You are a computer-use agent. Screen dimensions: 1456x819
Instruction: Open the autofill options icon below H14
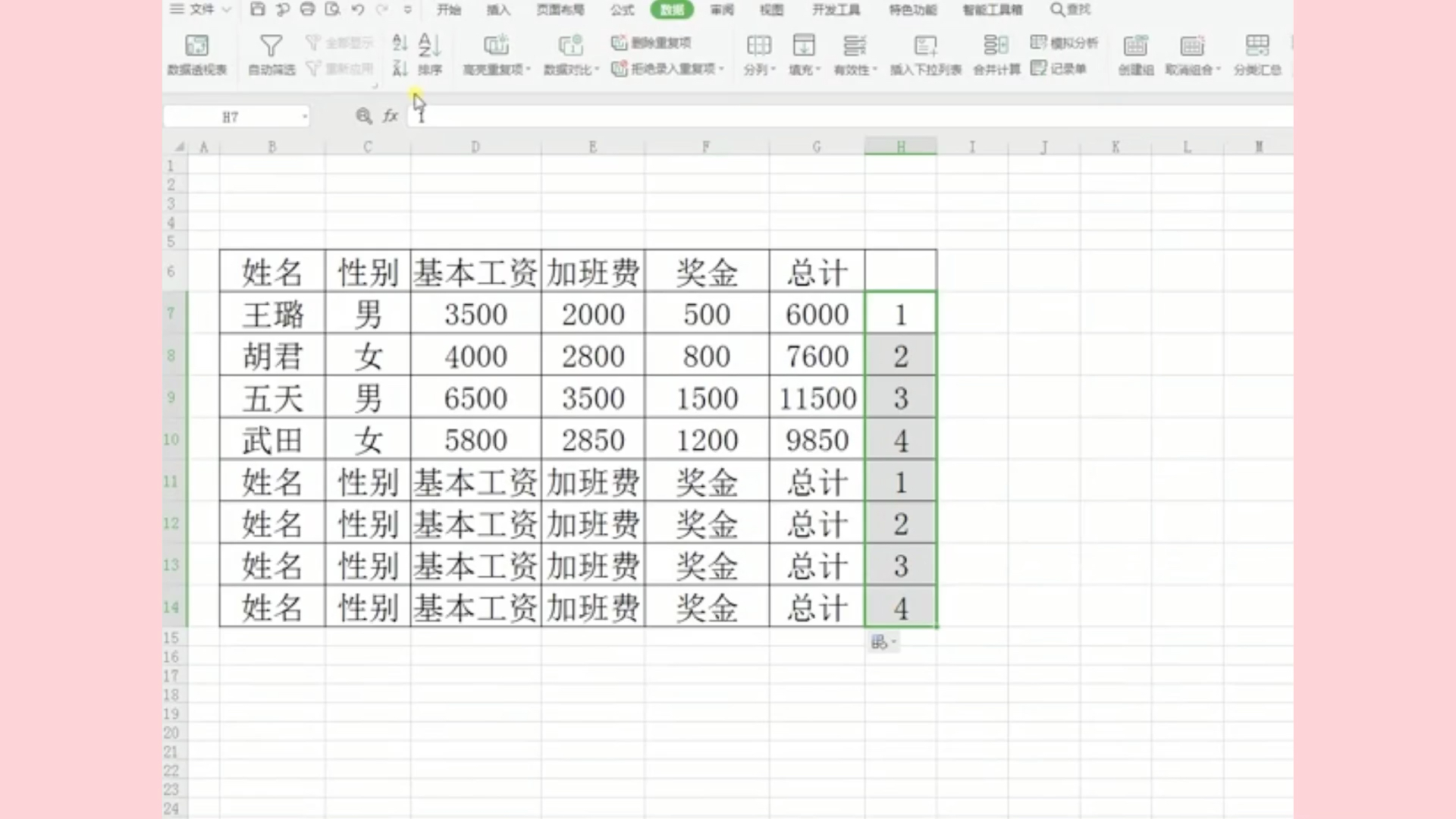pyautogui.click(x=883, y=642)
